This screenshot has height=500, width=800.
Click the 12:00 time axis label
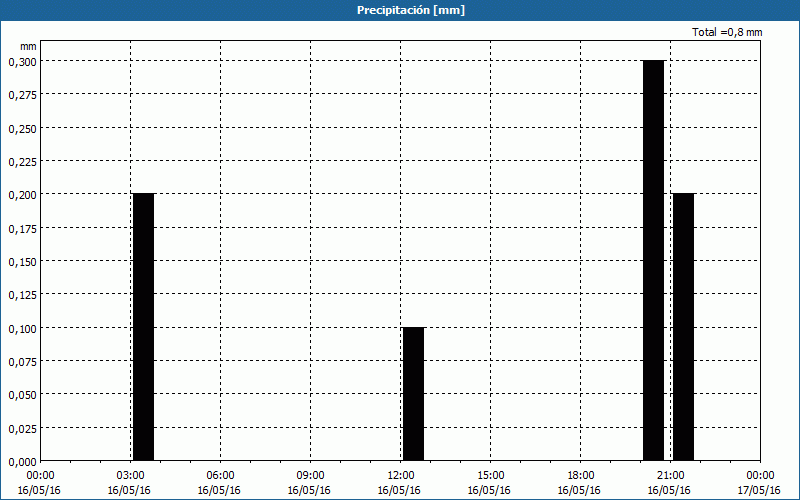400,476
